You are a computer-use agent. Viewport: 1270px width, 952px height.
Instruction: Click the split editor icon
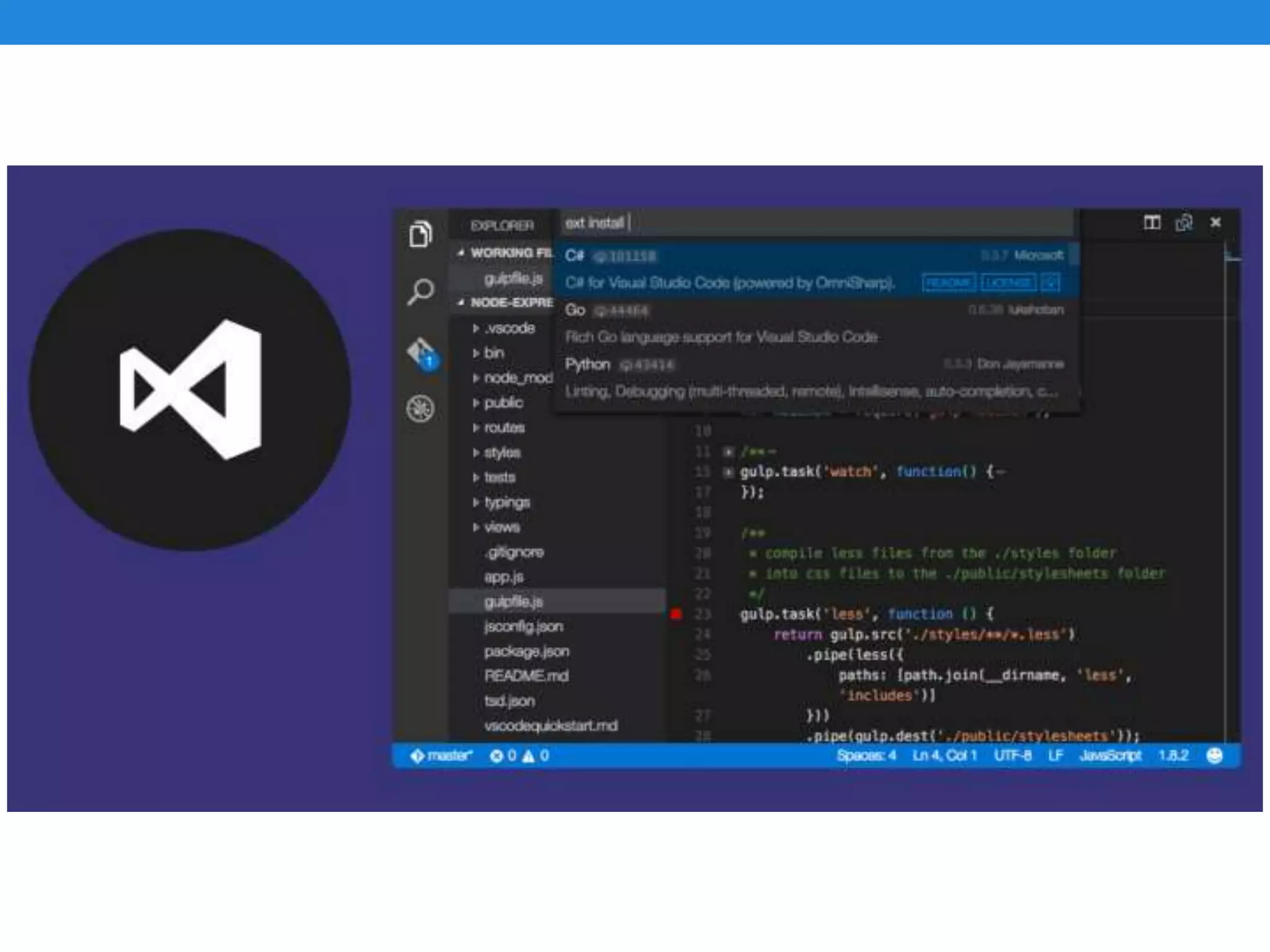pyautogui.click(x=1152, y=223)
